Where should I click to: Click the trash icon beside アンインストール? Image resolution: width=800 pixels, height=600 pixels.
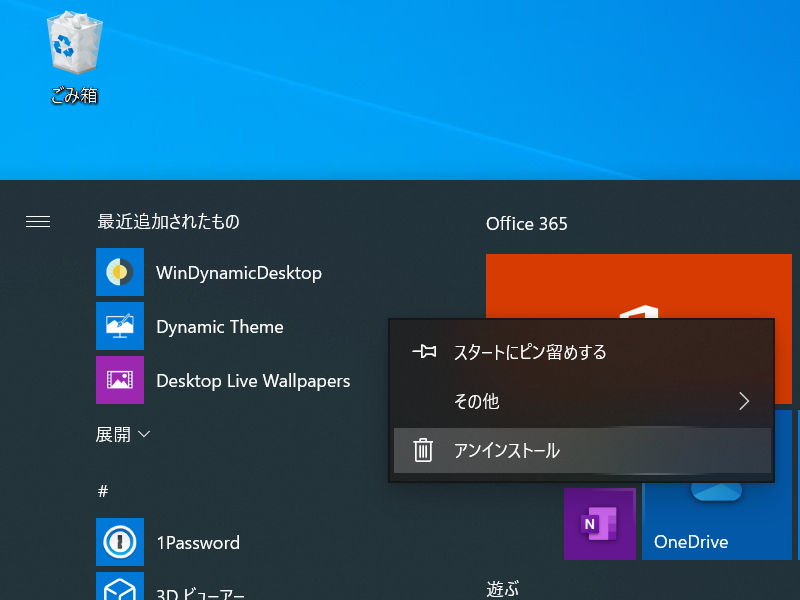click(x=425, y=450)
